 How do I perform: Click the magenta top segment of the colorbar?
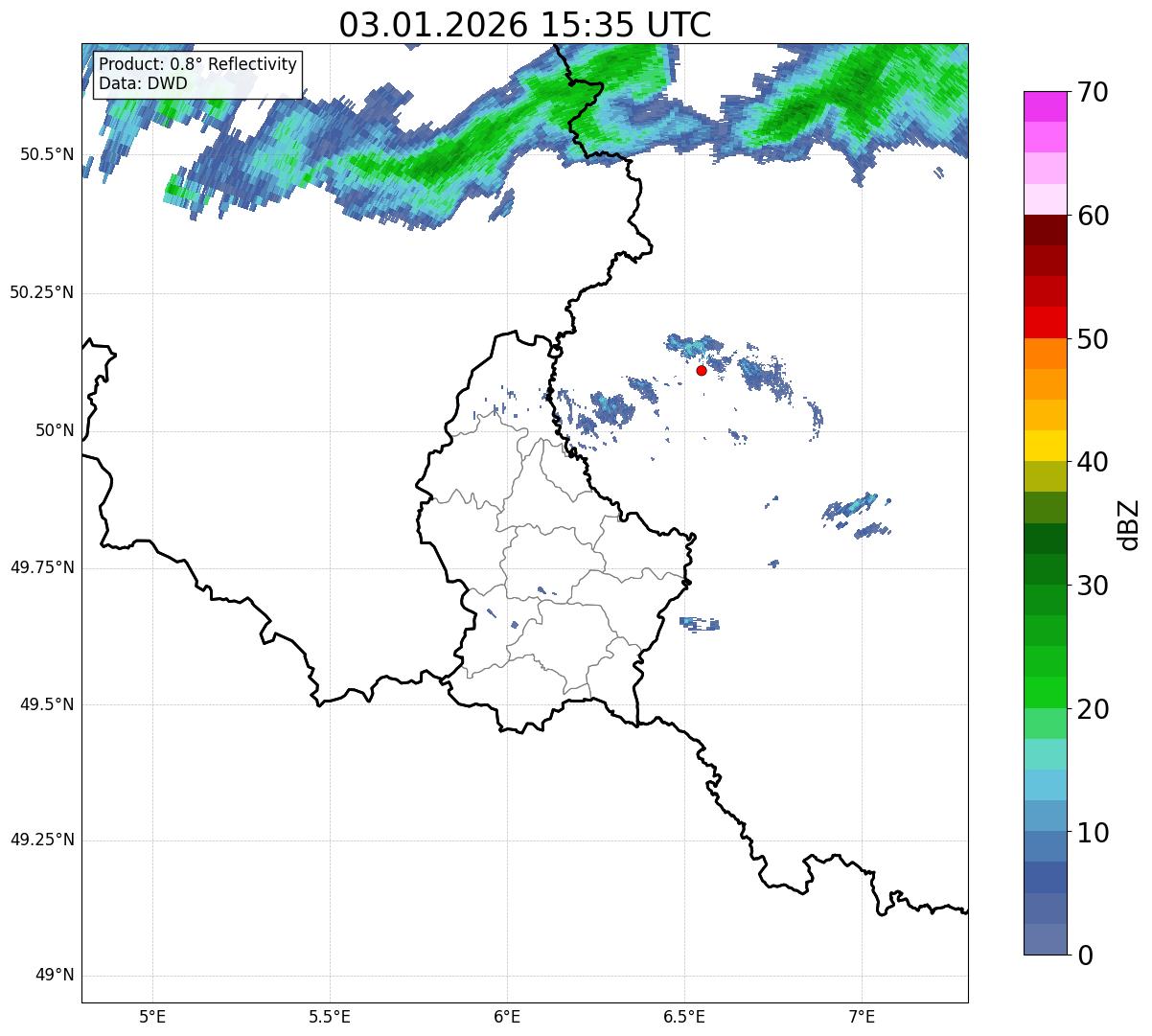tap(1045, 106)
